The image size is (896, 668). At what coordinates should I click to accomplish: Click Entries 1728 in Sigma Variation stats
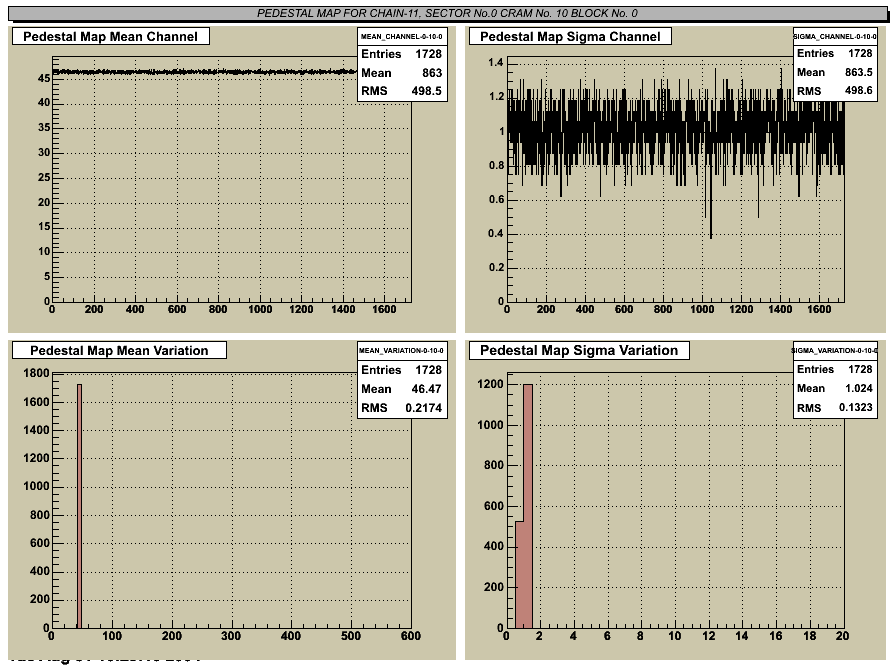835,369
